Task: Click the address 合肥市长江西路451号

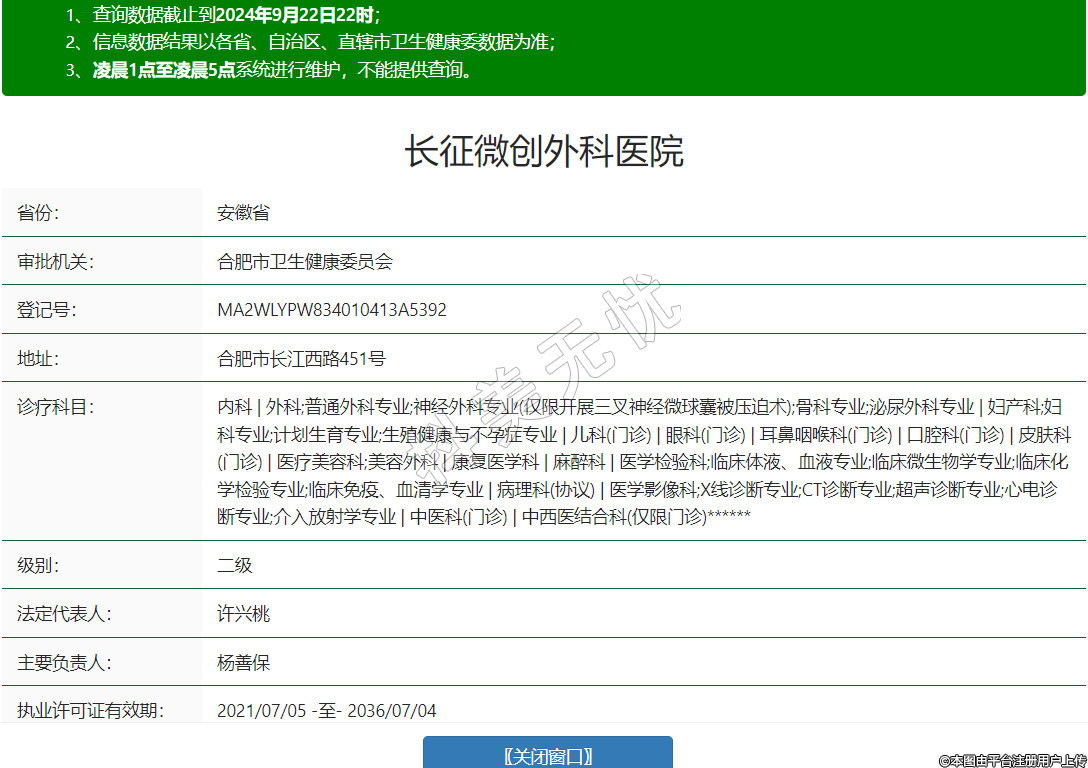Action: 301,358
